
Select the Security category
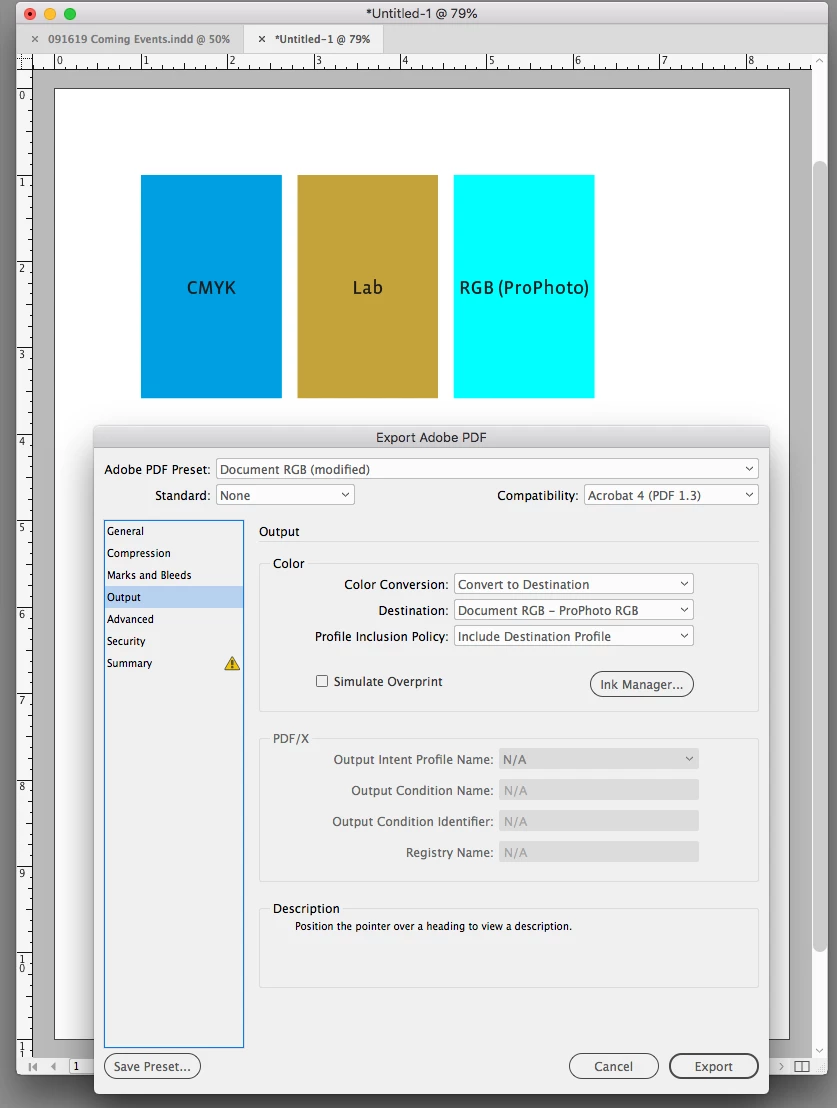pos(173,641)
